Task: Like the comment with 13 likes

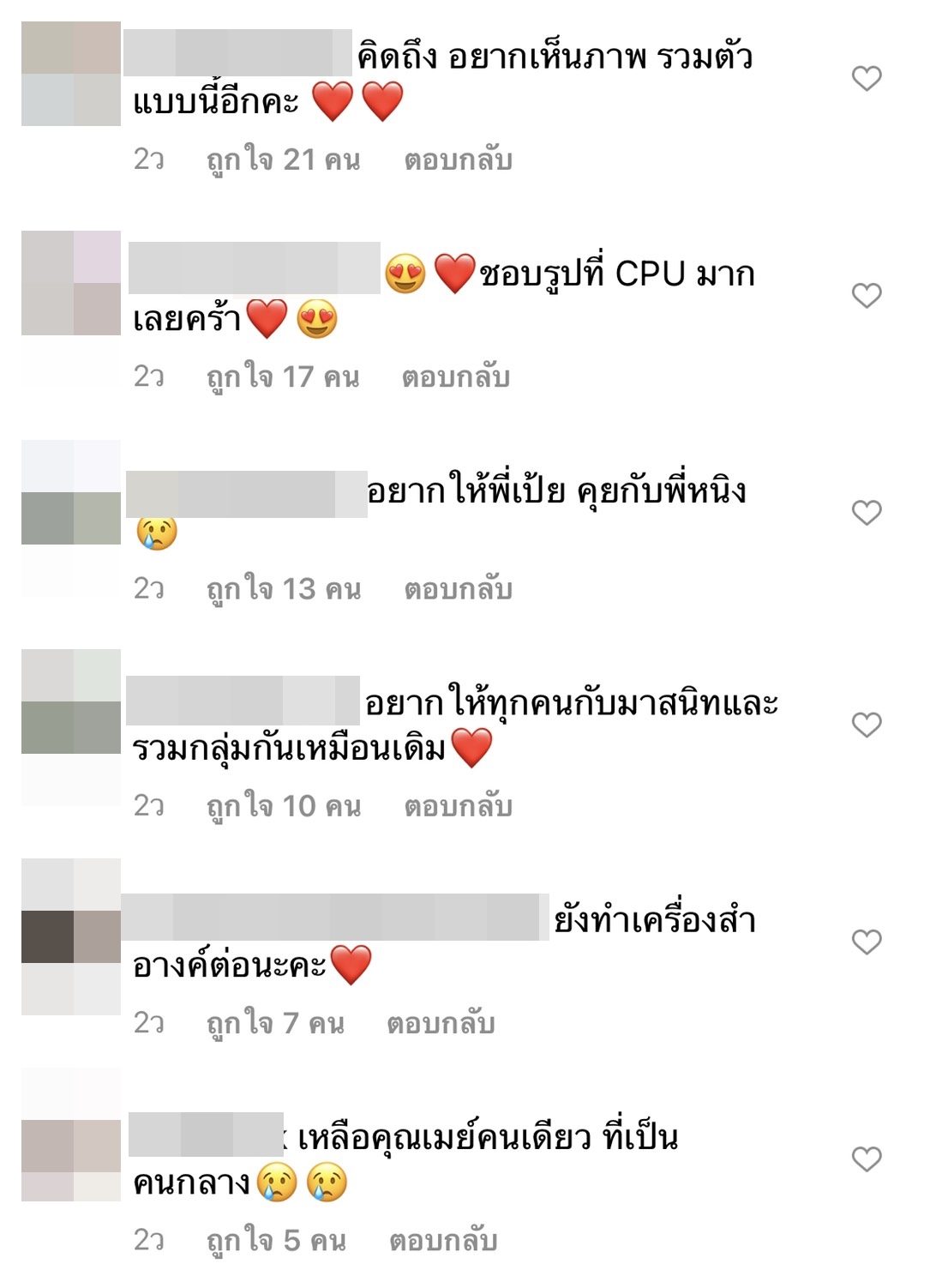Action: point(867,513)
